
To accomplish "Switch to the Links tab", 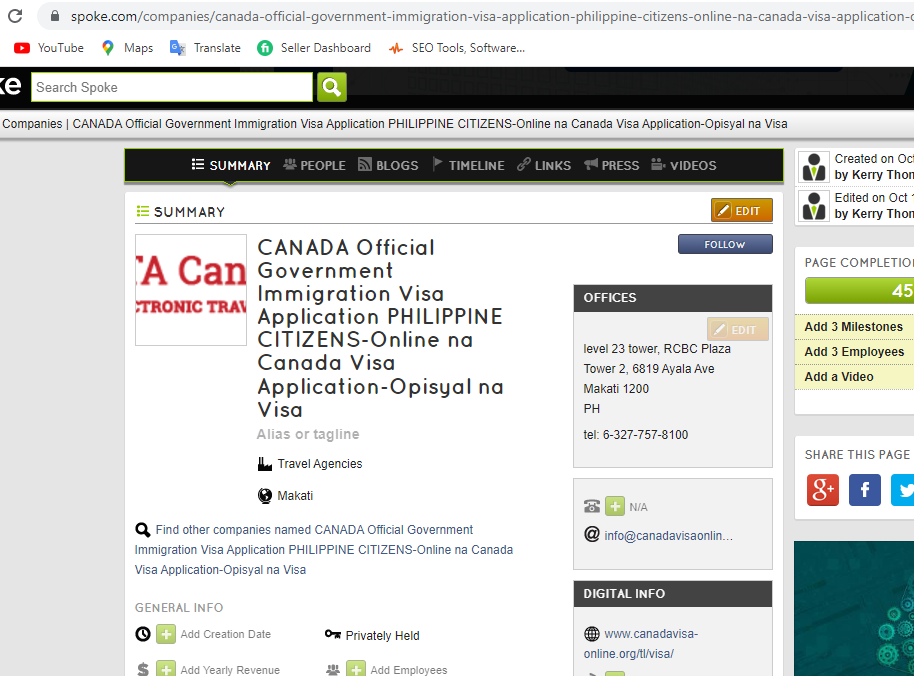I will [x=544, y=166].
